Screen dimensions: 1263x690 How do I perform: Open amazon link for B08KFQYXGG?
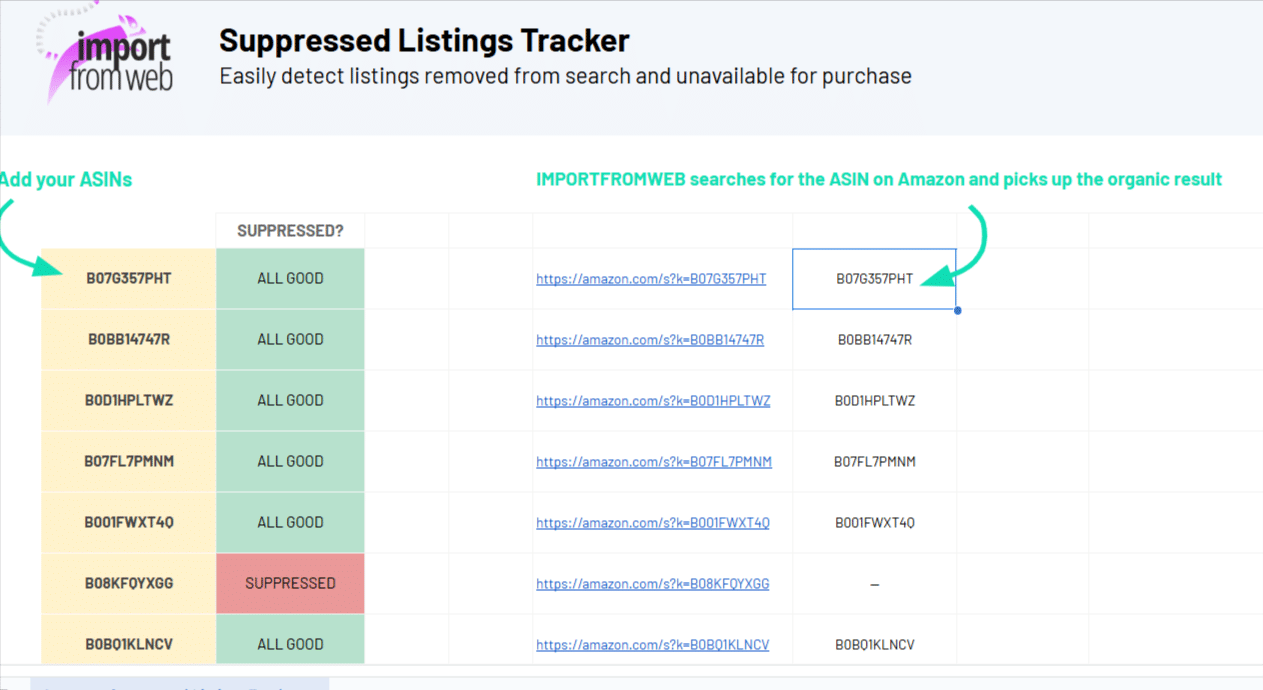[x=653, y=584]
